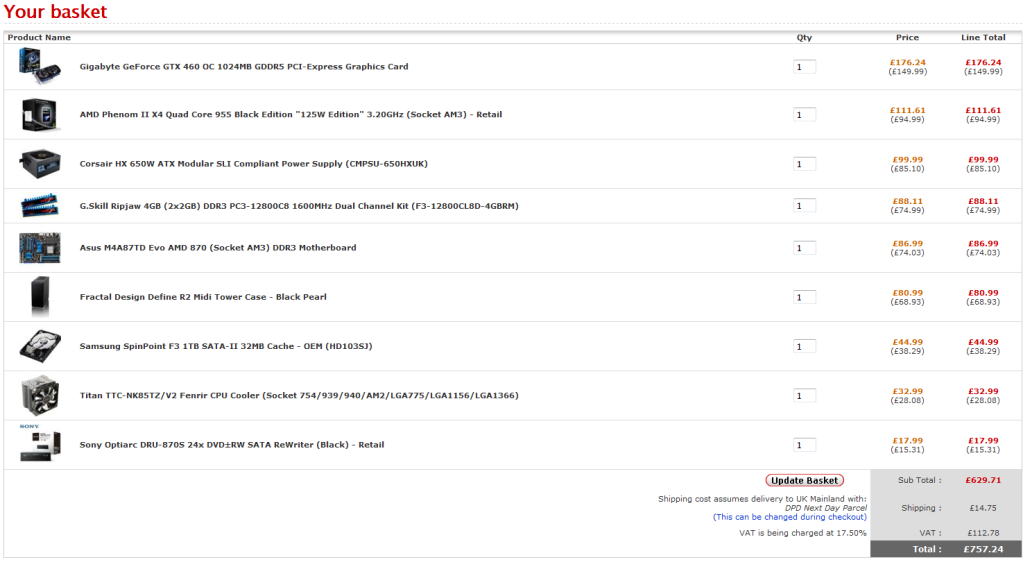Open the Corsair HX 650W Power Supply link
1023x562 pixels.
(x=254, y=164)
